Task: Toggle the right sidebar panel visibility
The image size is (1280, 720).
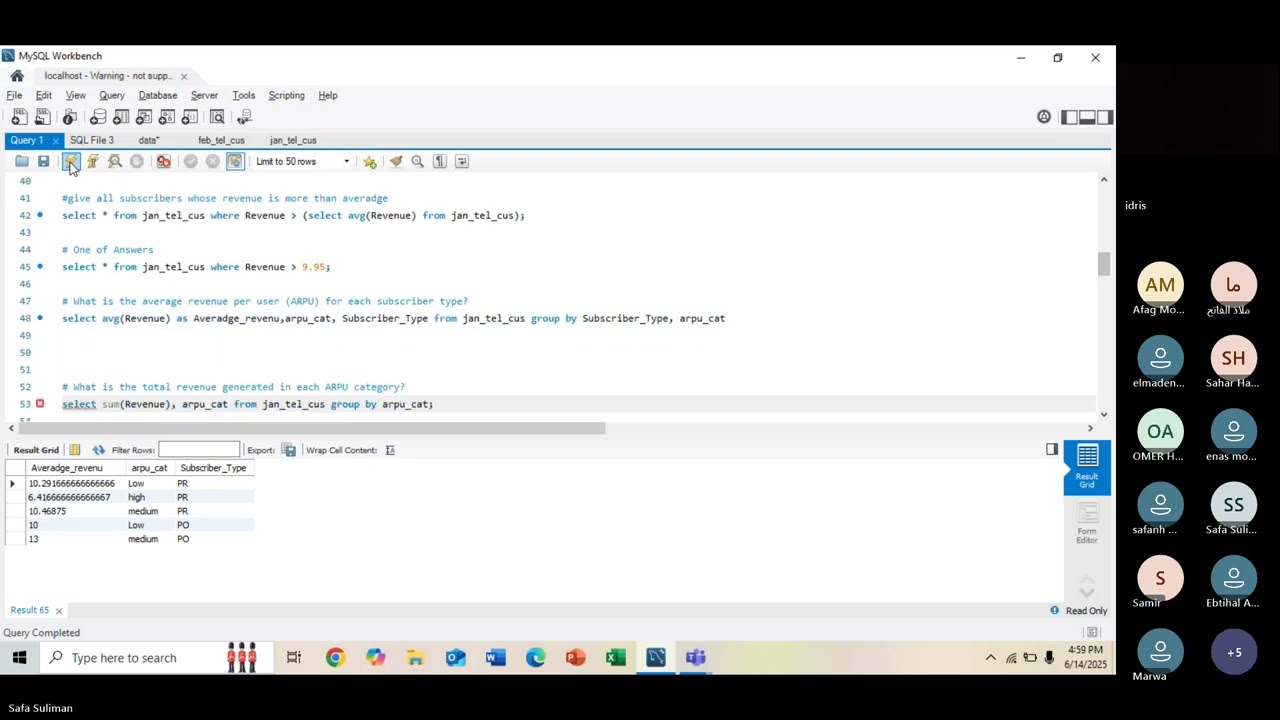Action: point(1105,117)
